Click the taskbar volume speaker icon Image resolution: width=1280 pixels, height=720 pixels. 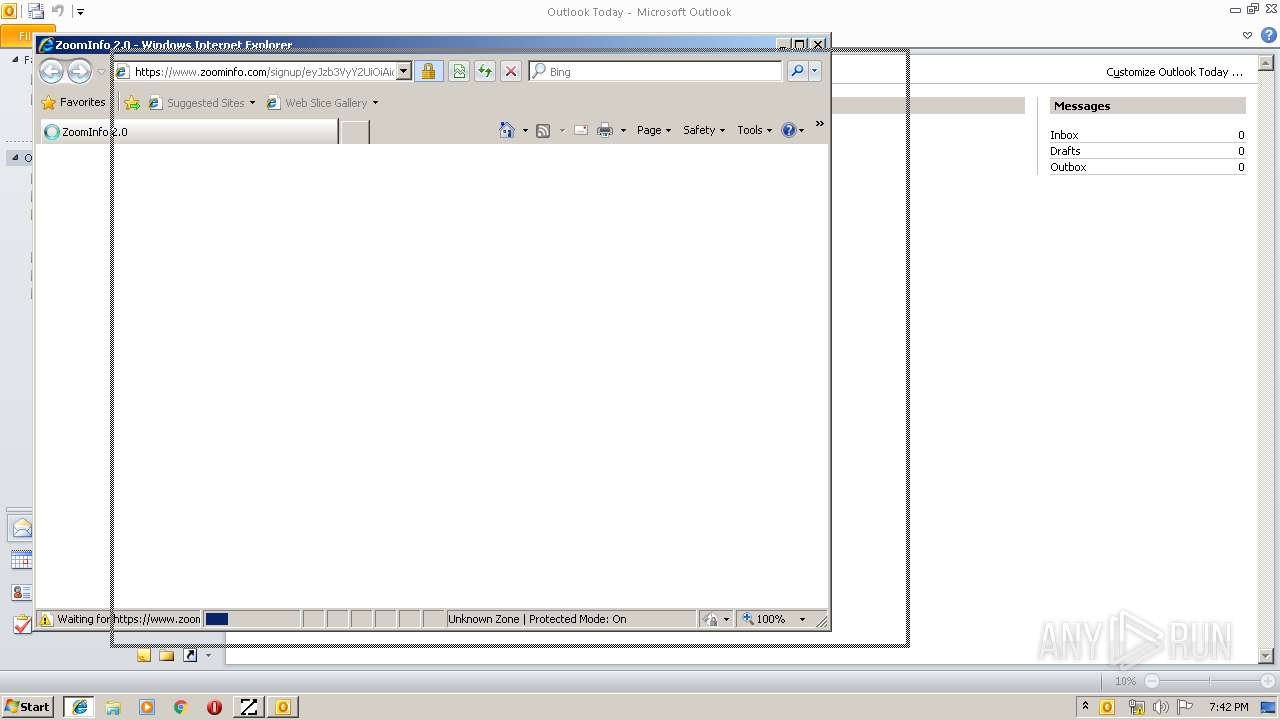[1160, 707]
